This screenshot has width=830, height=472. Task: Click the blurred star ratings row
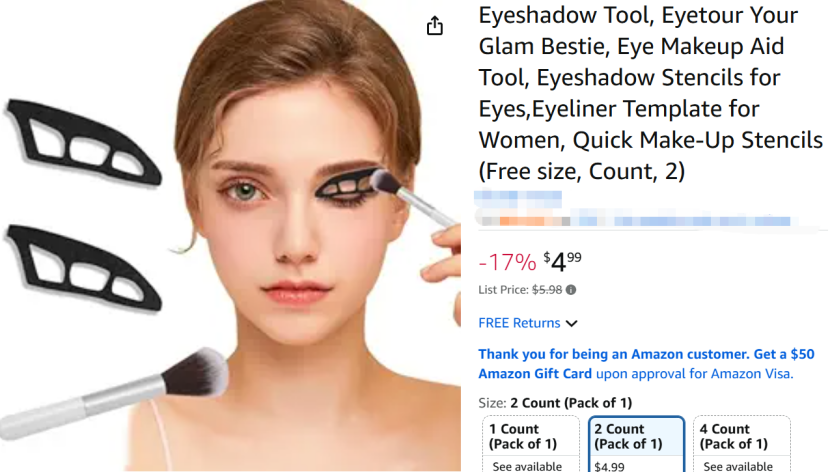(x=634, y=220)
